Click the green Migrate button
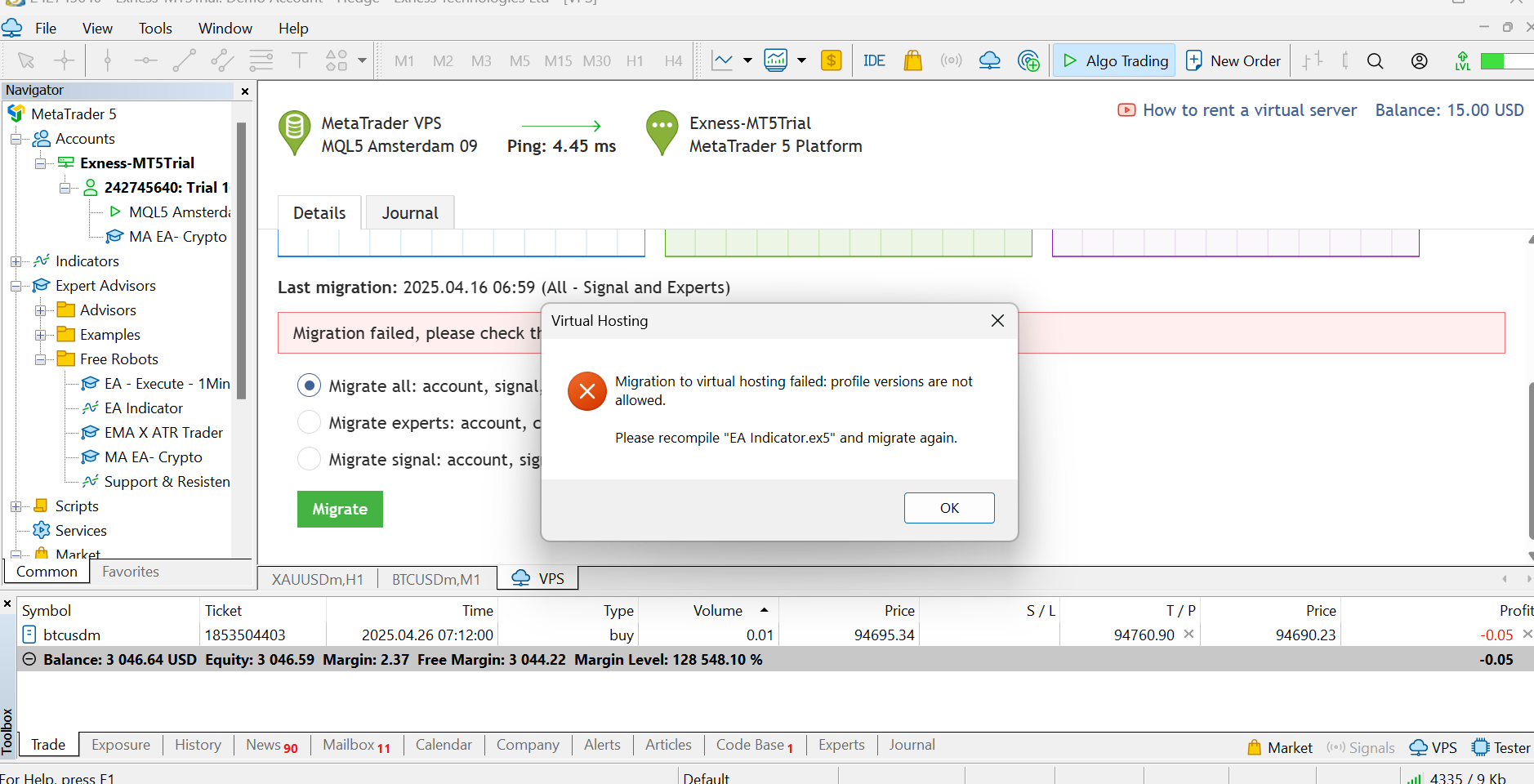This screenshot has width=1534, height=784. coord(340,509)
